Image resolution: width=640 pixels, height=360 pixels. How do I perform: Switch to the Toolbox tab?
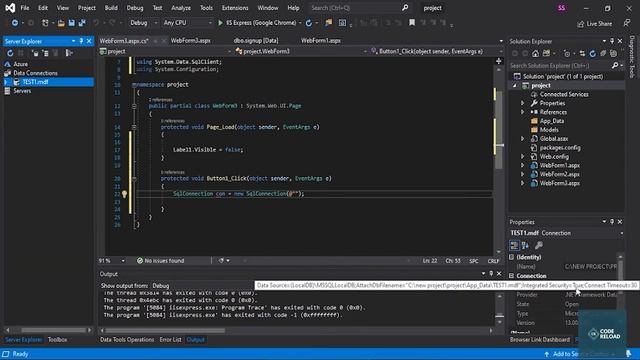click(x=57, y=340)
